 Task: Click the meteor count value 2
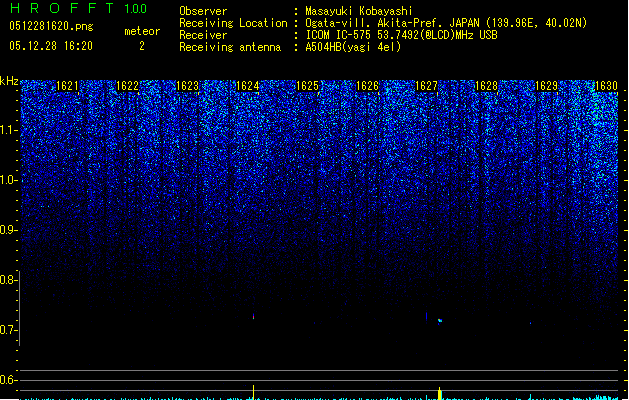[x=142, y=46]
